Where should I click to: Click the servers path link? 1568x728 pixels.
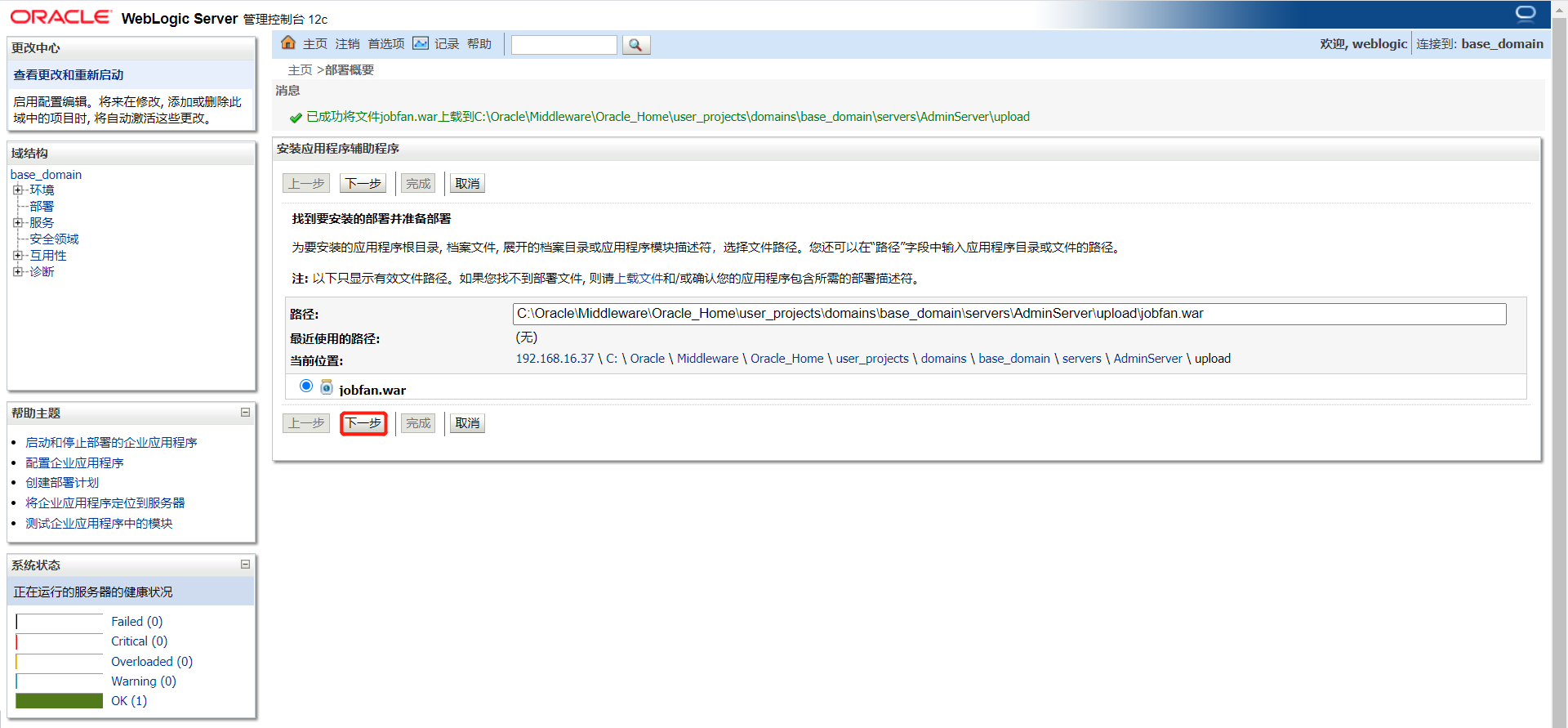[x=1082, y=359]
